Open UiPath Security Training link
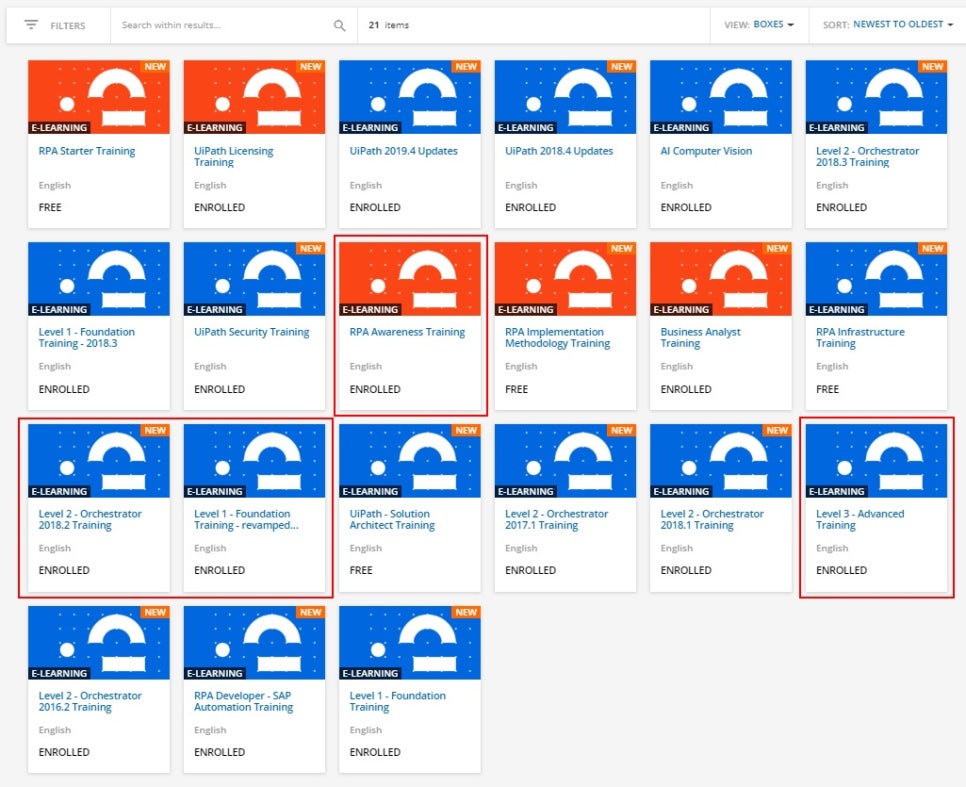The image size is (966, 787). (x=251, y=332)
